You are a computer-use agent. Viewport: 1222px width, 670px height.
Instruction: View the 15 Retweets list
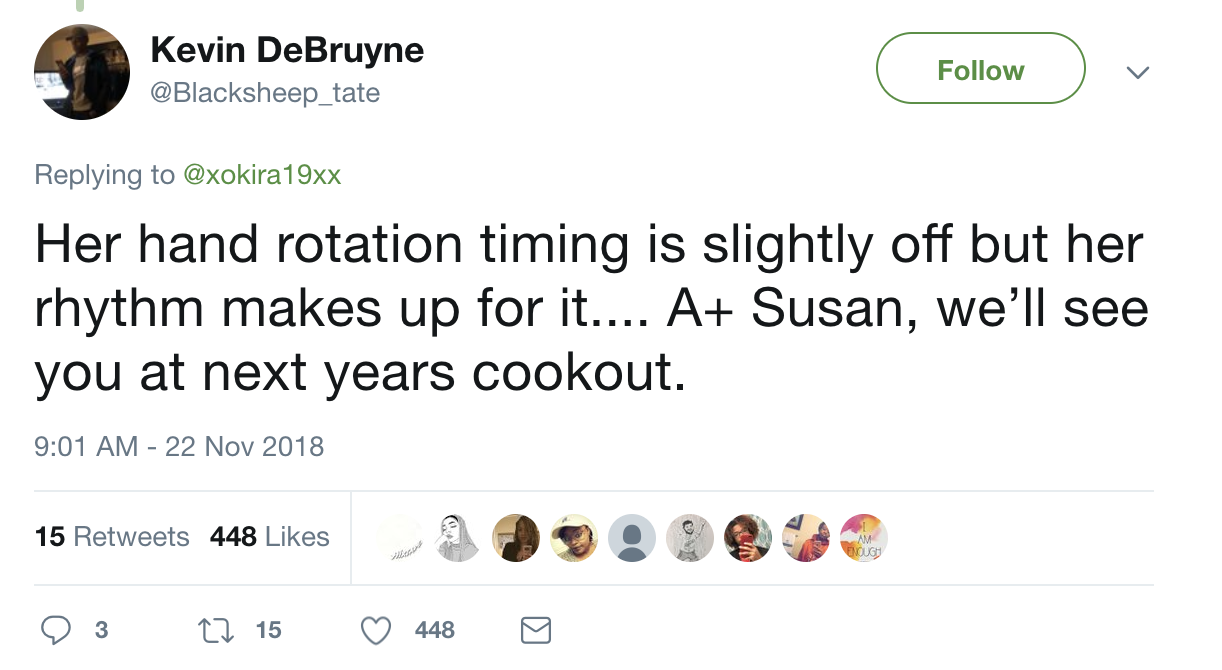tap(112, 537)
